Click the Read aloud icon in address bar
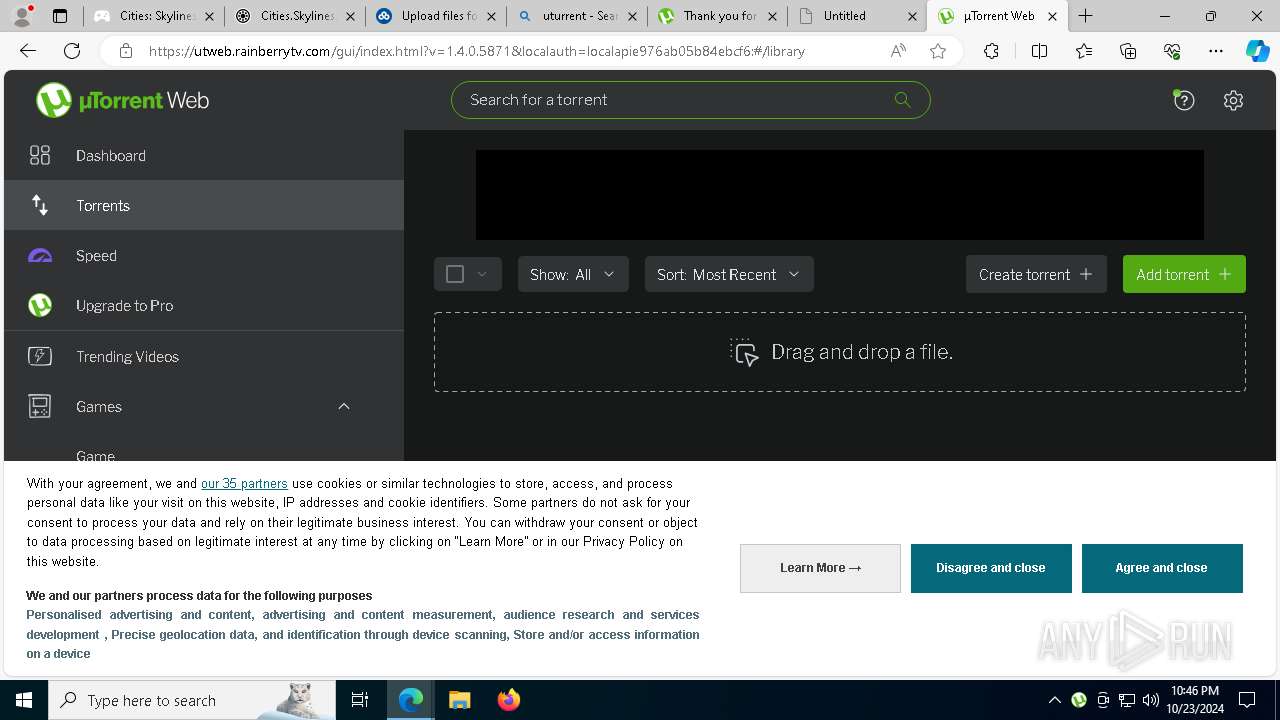Screen dimensions: 1280x720 click(898, 51)
